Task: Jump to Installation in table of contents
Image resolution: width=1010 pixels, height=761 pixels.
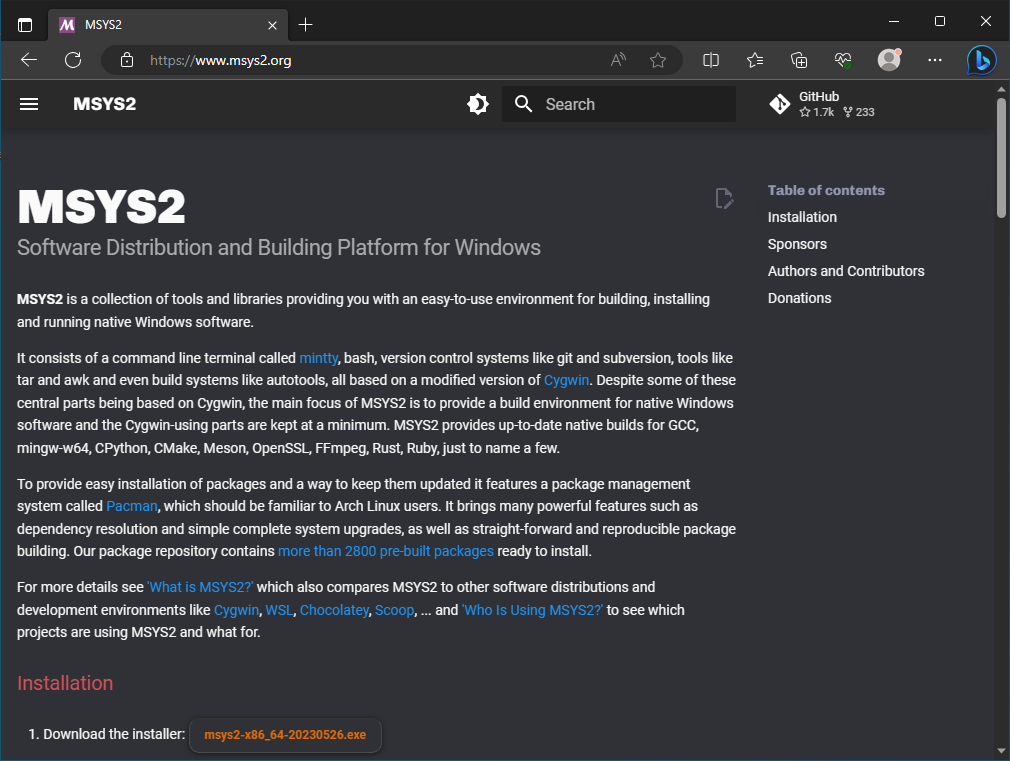Action: pyautogui.click(x=802, y=217)
